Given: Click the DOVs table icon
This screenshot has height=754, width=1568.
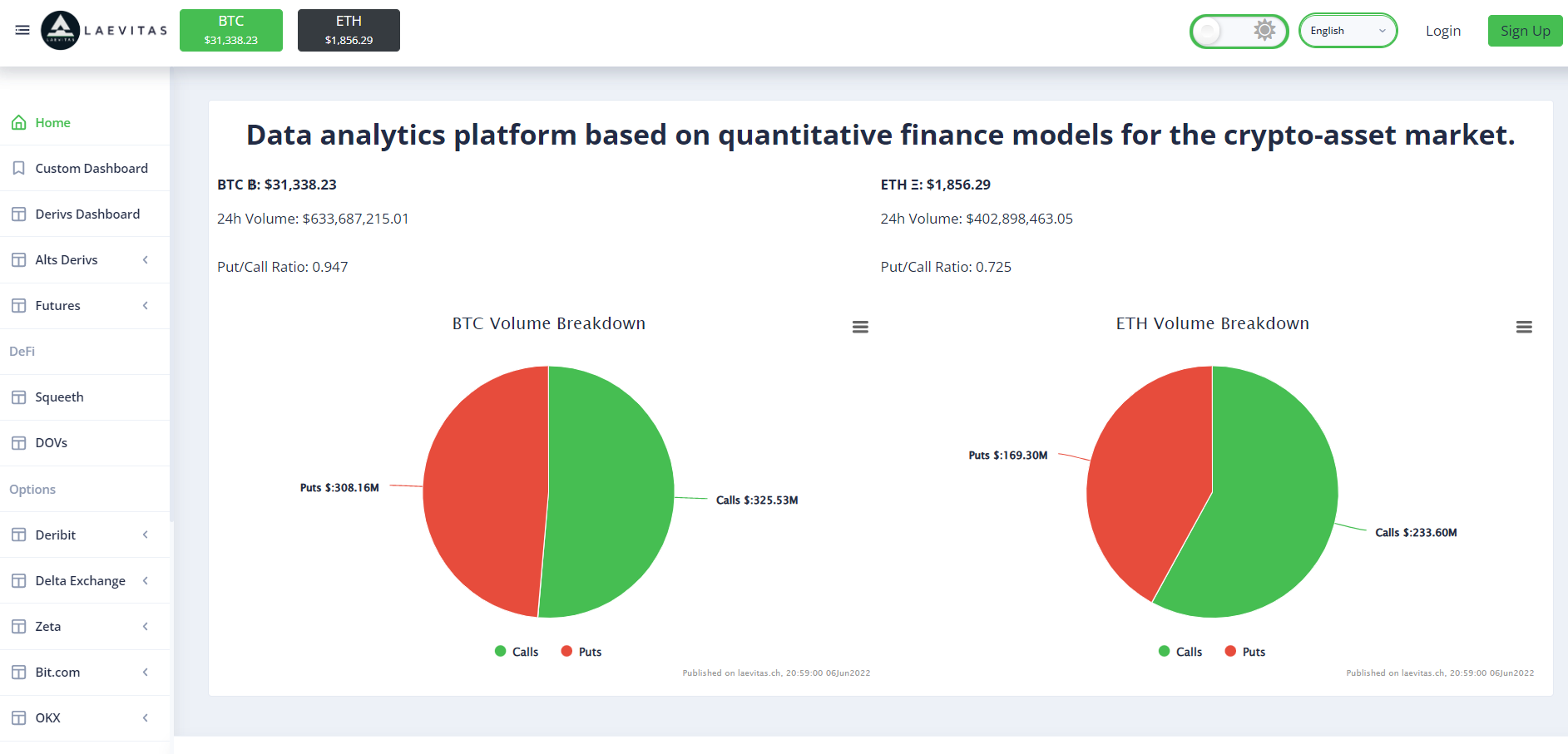Looking at the screenshot, I should click(x=18, y=443).
